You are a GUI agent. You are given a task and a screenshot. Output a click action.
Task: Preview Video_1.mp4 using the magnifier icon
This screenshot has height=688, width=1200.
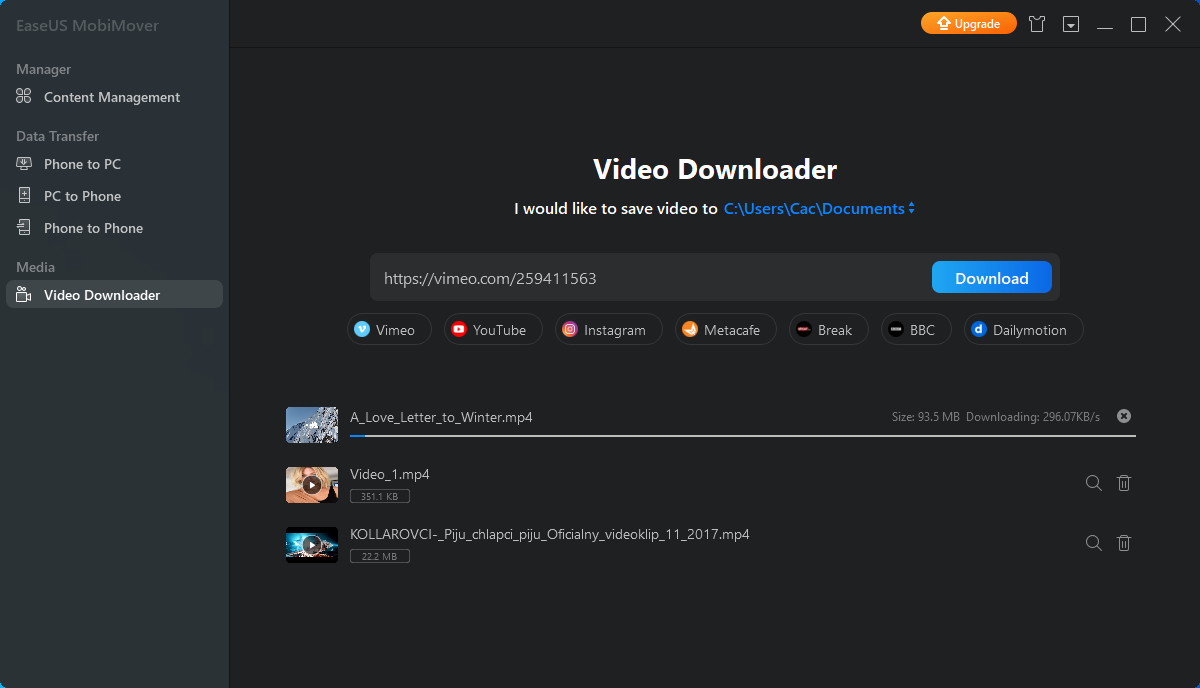pos(1093,483)
